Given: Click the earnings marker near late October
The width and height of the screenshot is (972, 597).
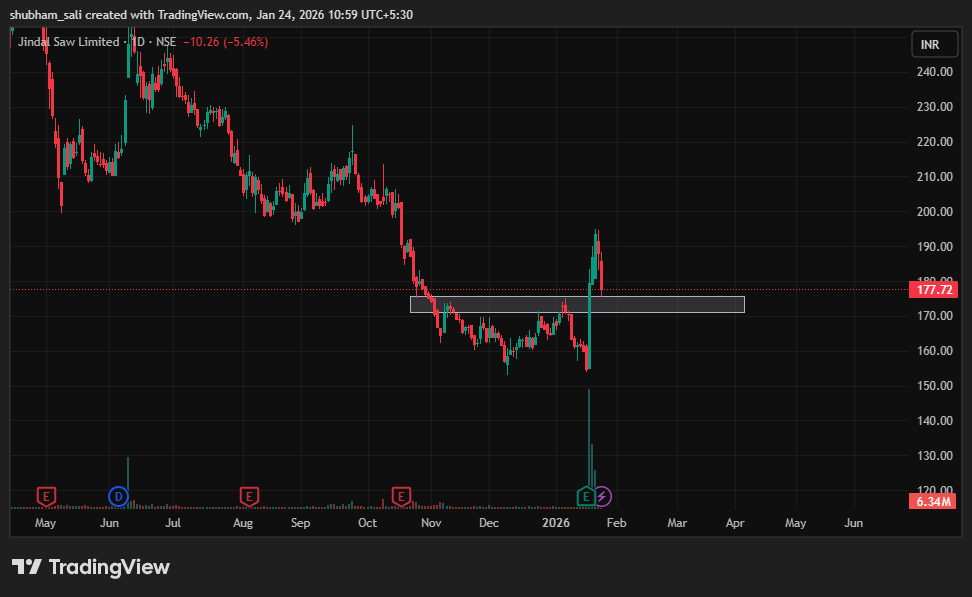Looking at the screenshot, I should click(401, 497).
